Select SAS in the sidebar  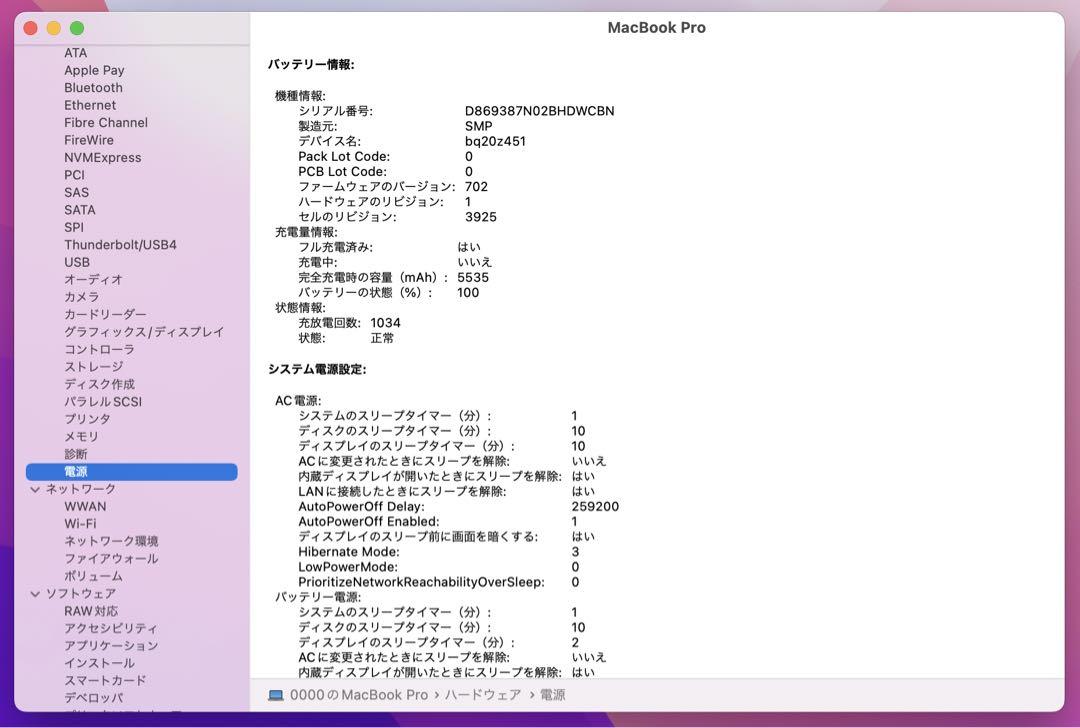coord(76,192)
